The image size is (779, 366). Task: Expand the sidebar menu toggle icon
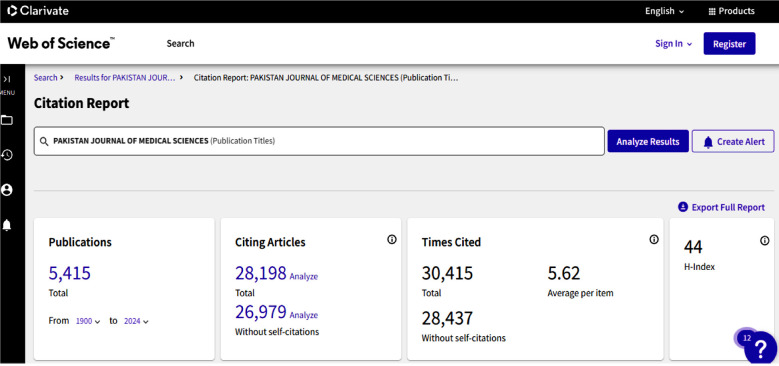coord(7,79)
